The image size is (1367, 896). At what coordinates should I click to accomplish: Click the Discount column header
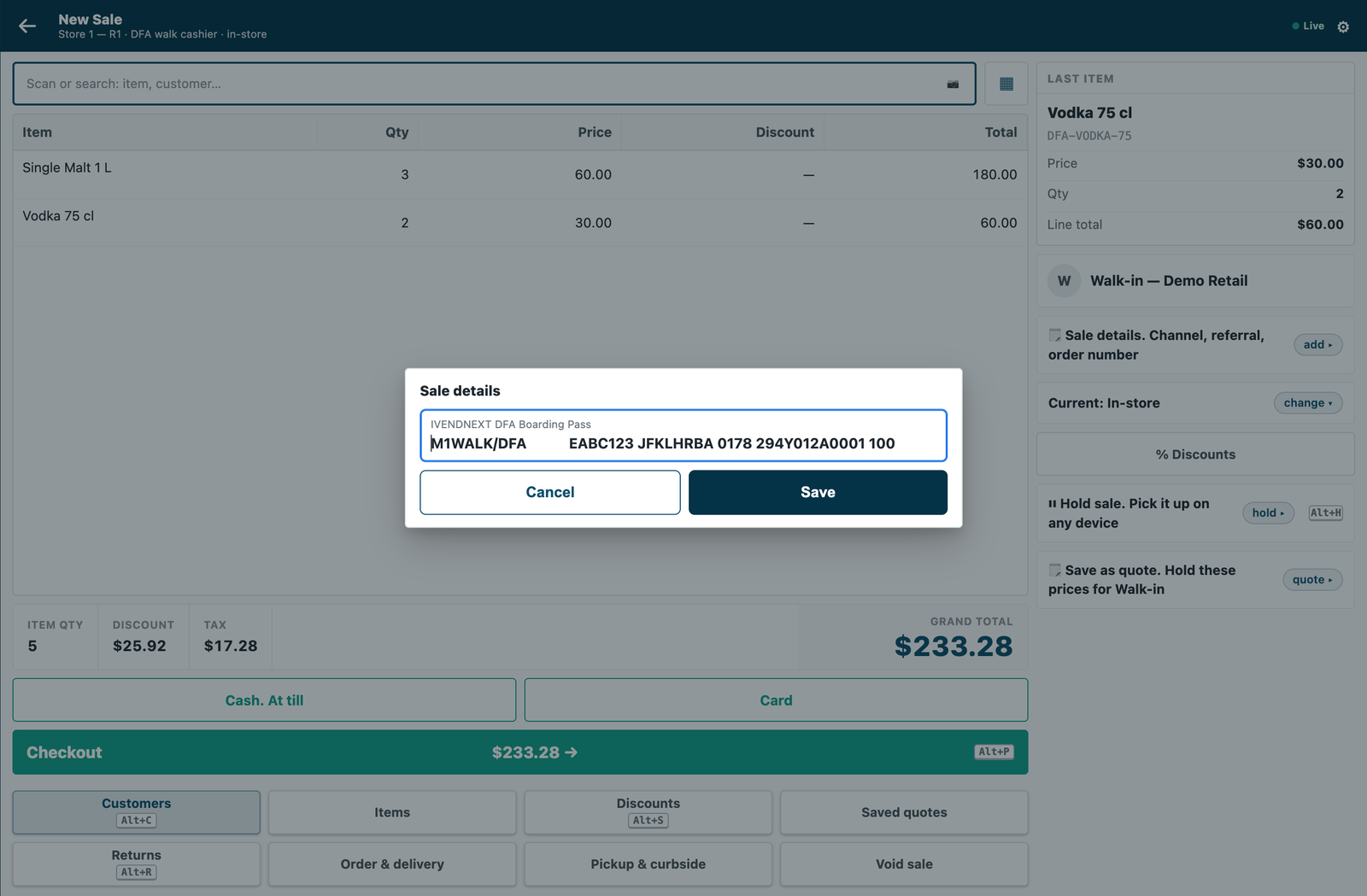(785, 132)
